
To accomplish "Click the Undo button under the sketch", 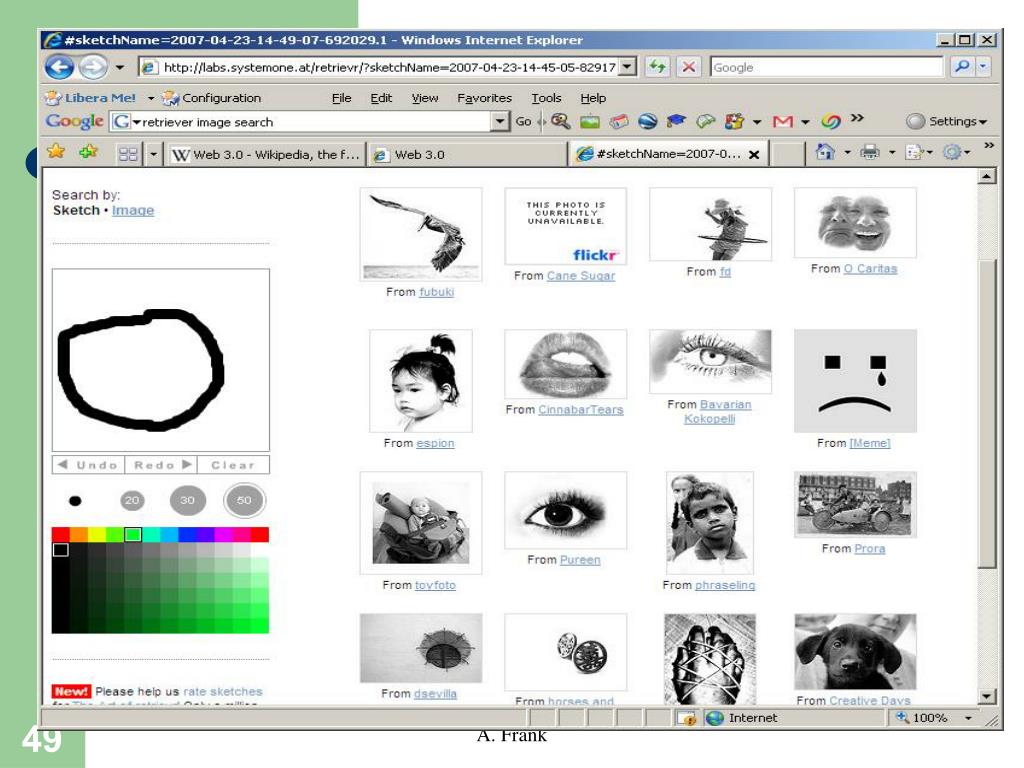I will coord(88,465).
